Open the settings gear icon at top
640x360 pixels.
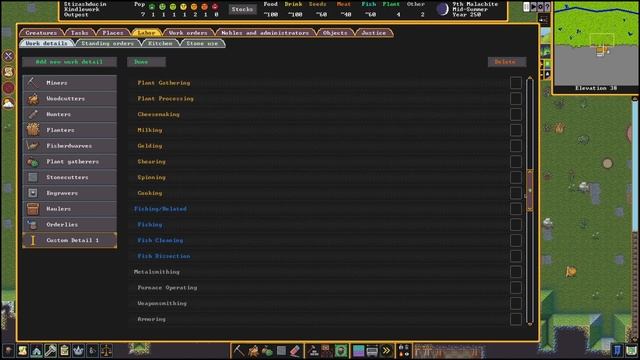click(x=540, y=7)
